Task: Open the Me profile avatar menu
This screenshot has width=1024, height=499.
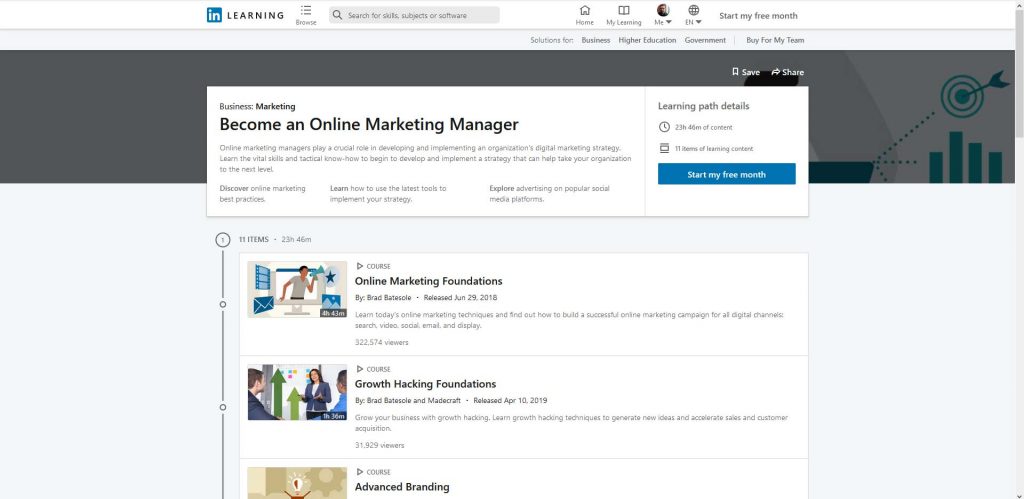Action: [x=663, y=10]
